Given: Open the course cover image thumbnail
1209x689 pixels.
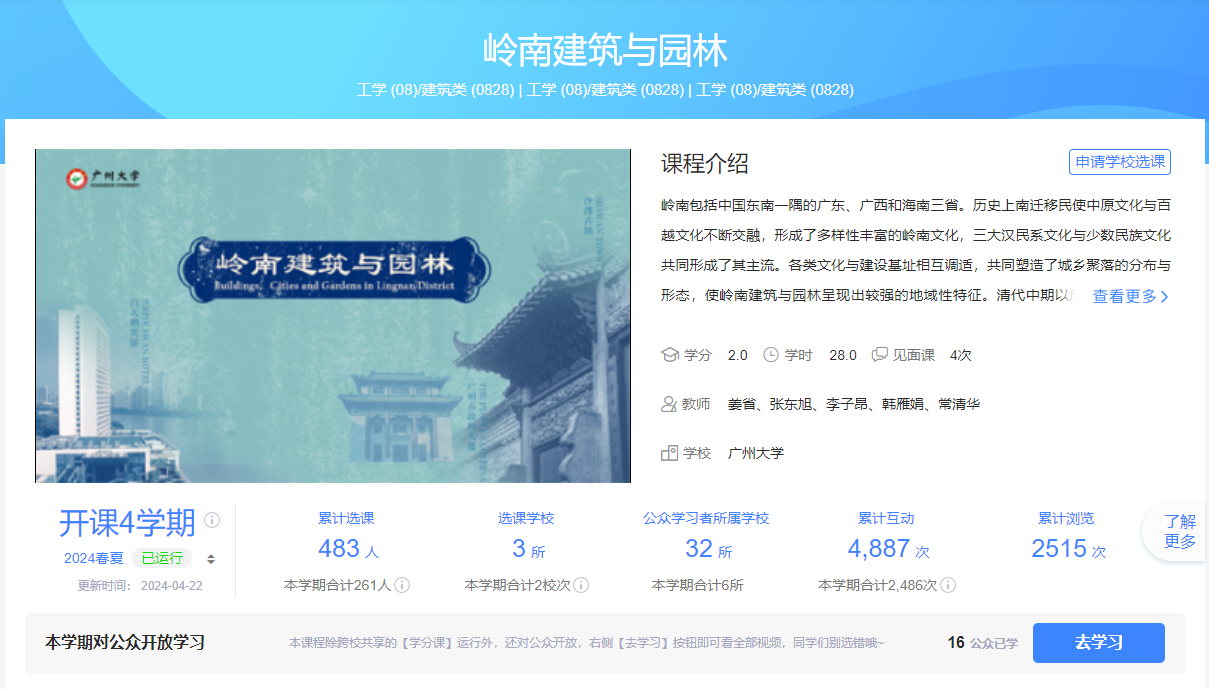Looking at the screenshot, I should coord(333,316).
